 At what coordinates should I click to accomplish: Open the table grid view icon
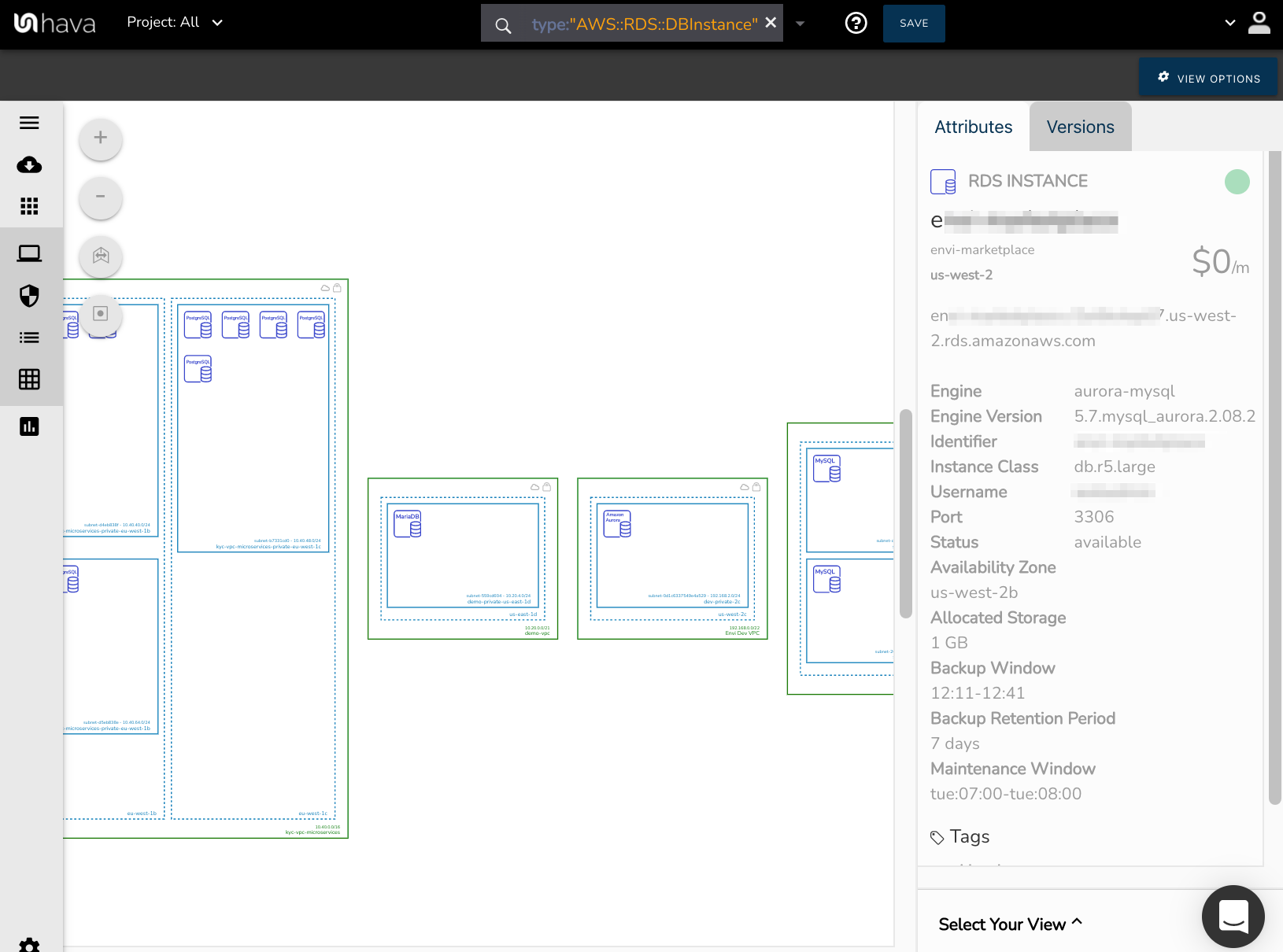click(29, 379)
